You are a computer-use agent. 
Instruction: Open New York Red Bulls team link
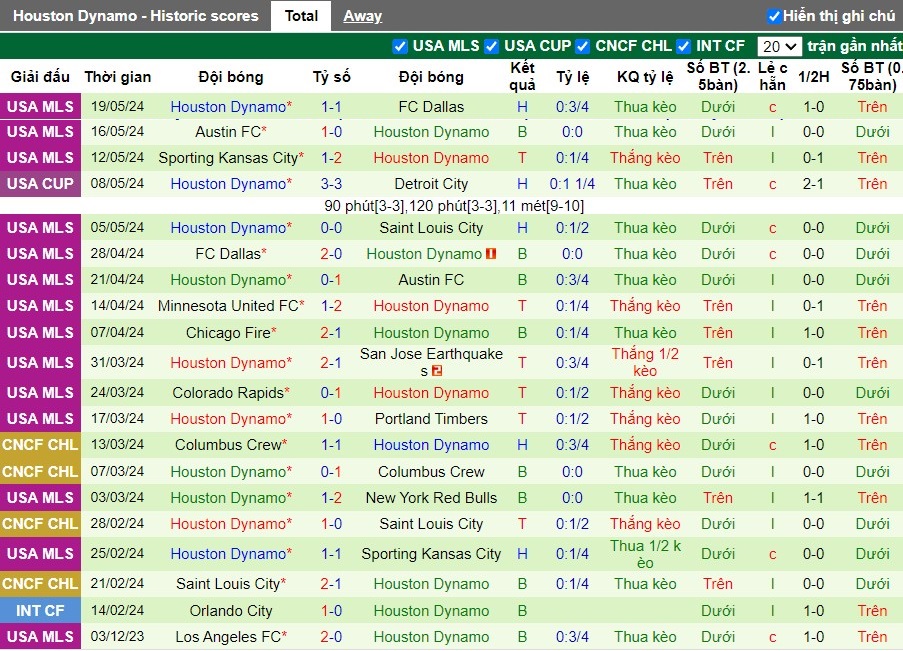point(431,498)
